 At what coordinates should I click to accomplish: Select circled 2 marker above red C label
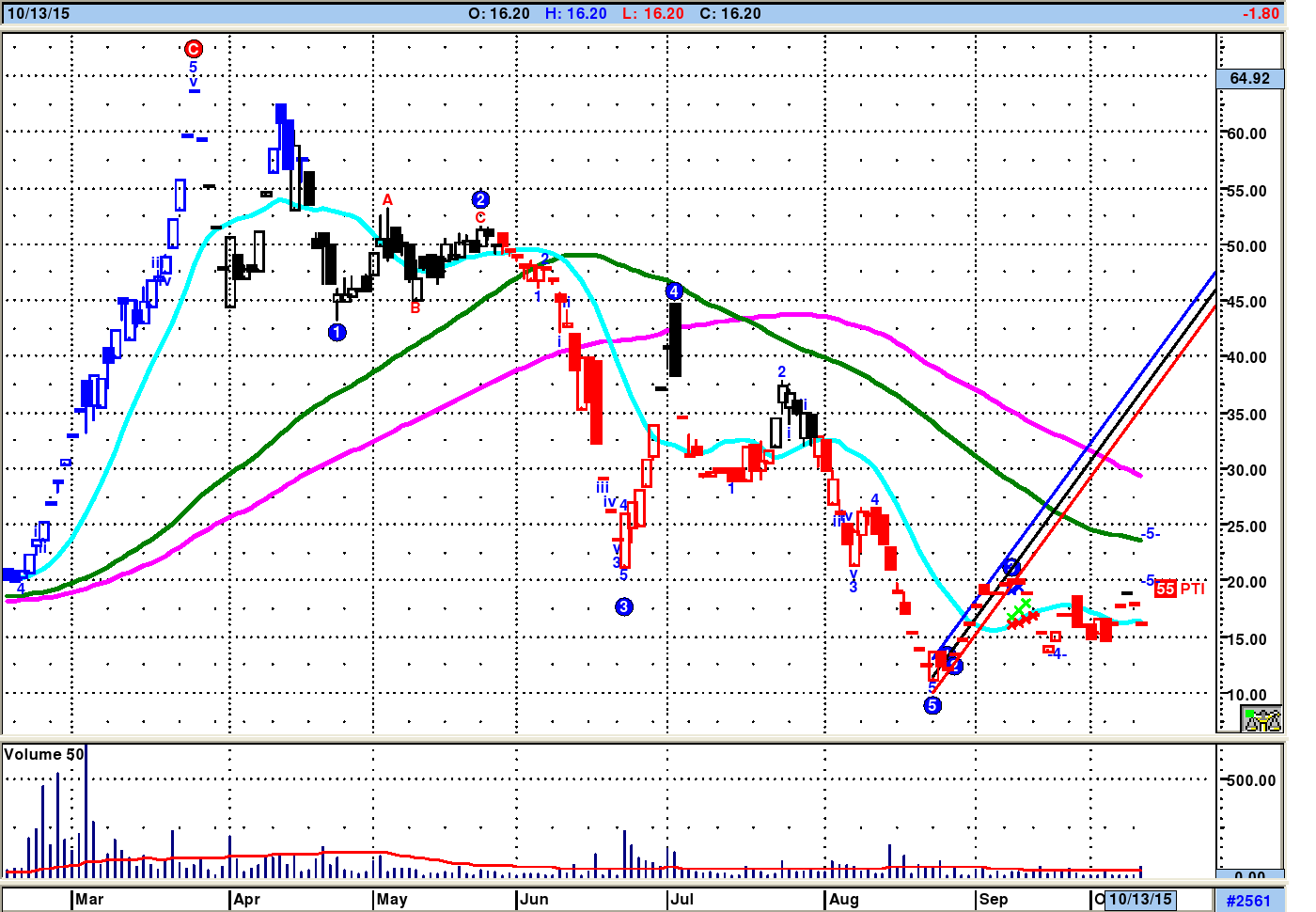point(480,199)
